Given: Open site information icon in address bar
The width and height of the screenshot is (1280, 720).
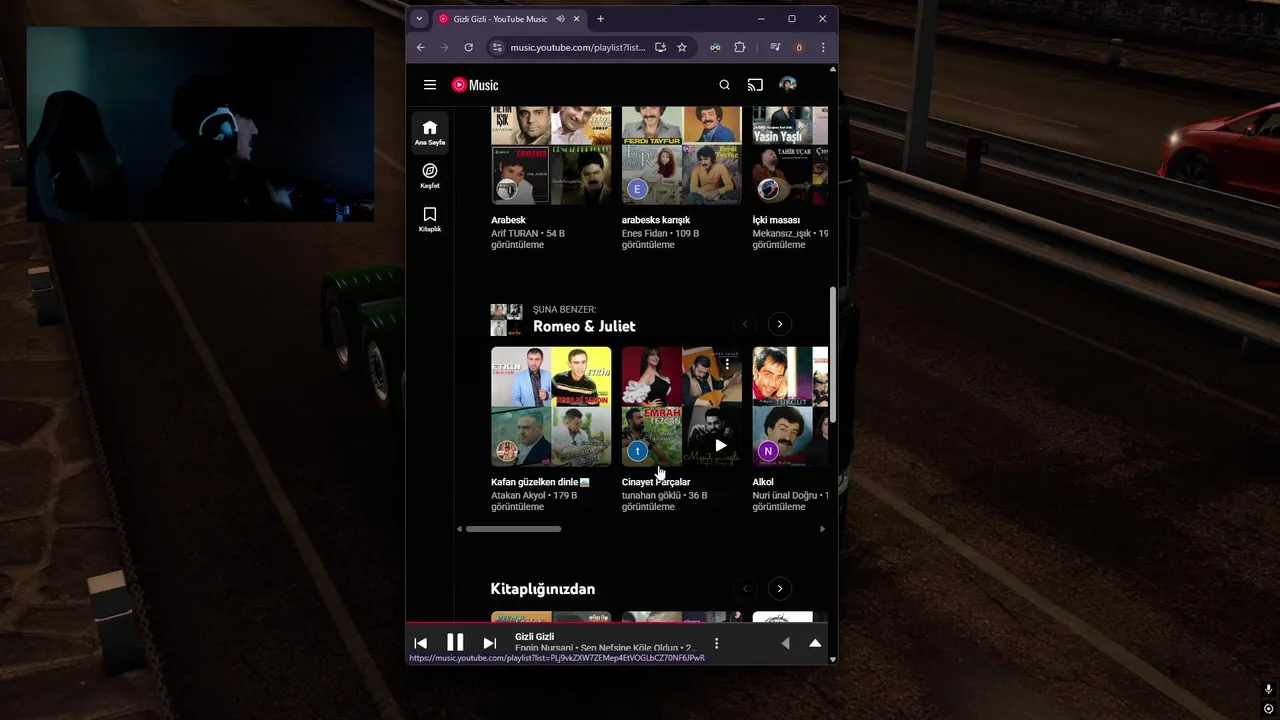Looking at the screenshot, I should 497,47.
